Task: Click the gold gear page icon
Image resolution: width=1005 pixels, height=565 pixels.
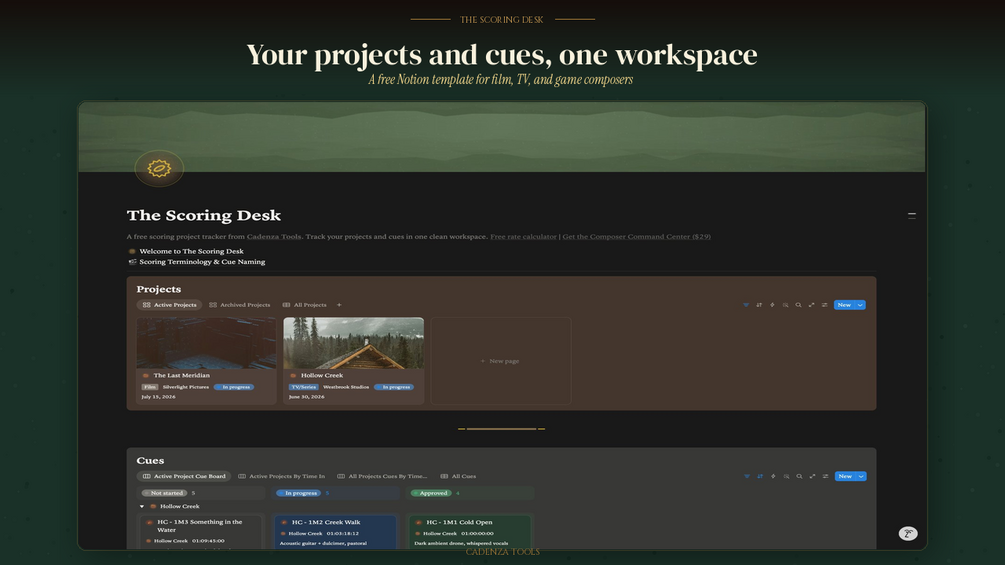Action: tap(159, 168)
